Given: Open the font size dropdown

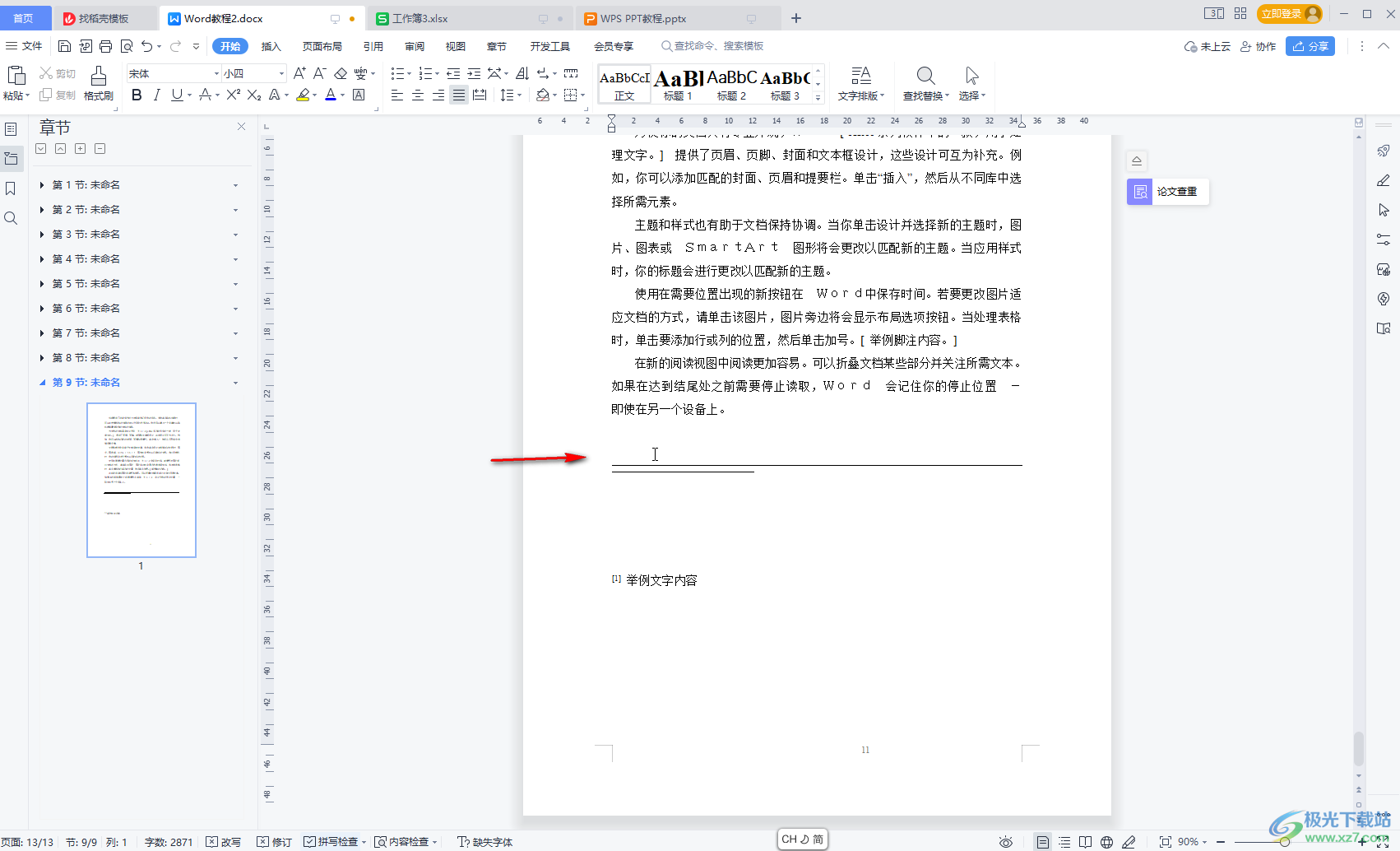Looking at the screenshot, I should pos(281,73).
